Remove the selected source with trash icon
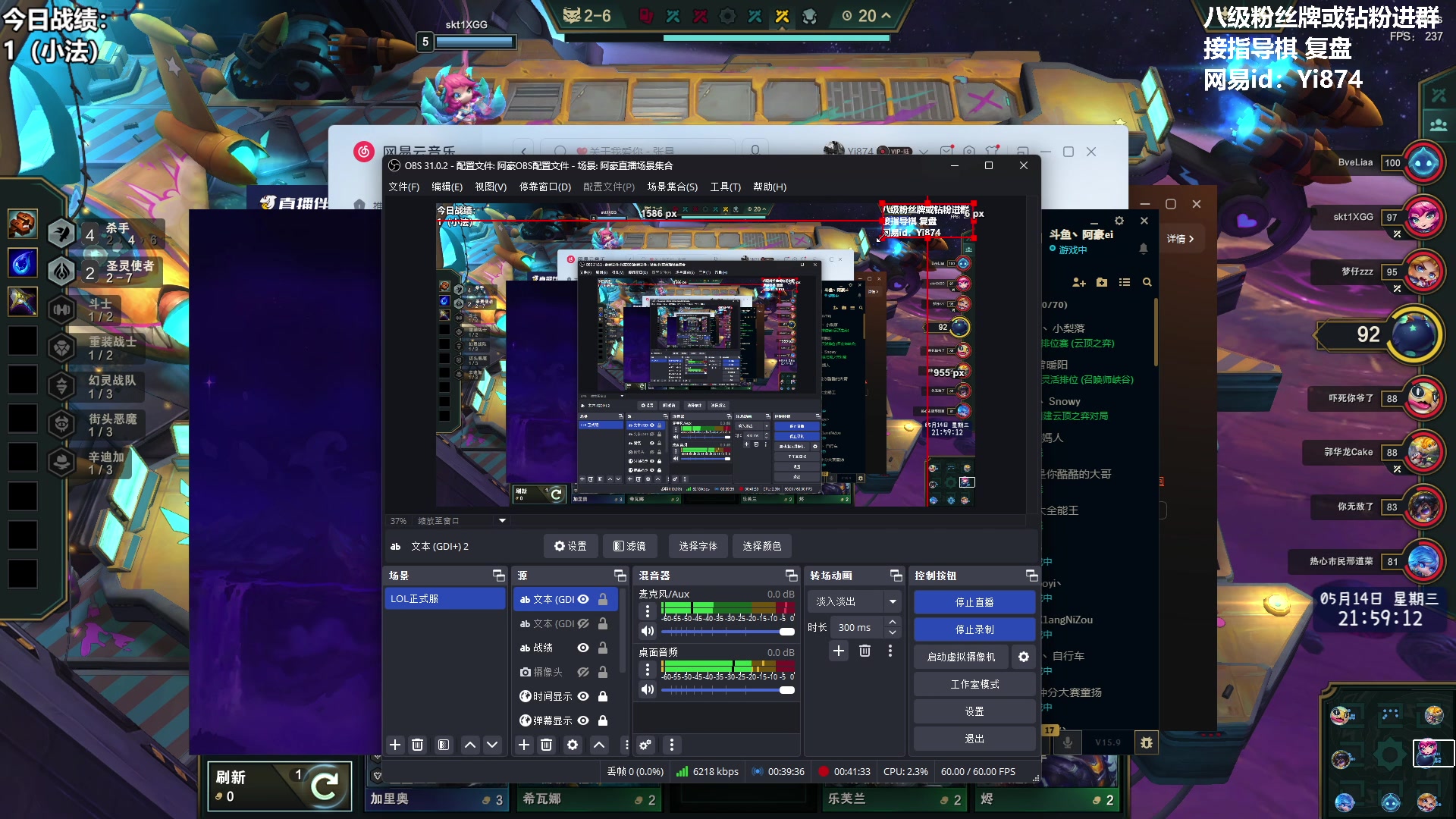The height and width of the screenshot is (819, 1456). 546,745
